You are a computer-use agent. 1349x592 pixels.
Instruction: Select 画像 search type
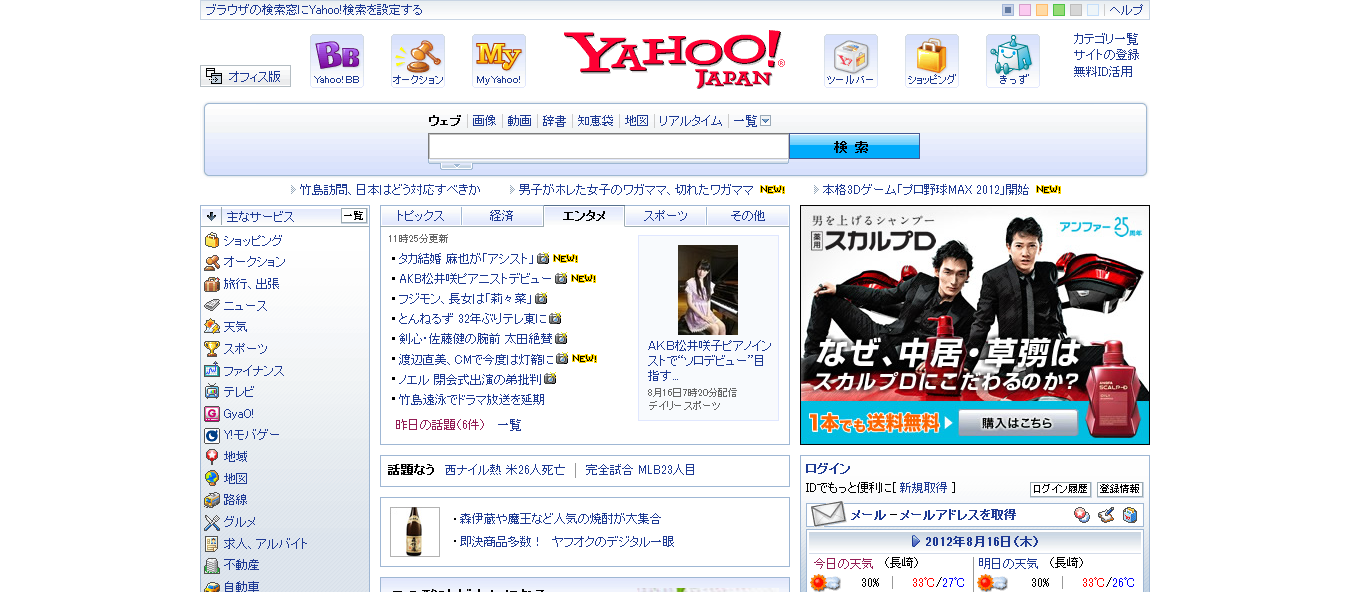(x=484, y=121)
